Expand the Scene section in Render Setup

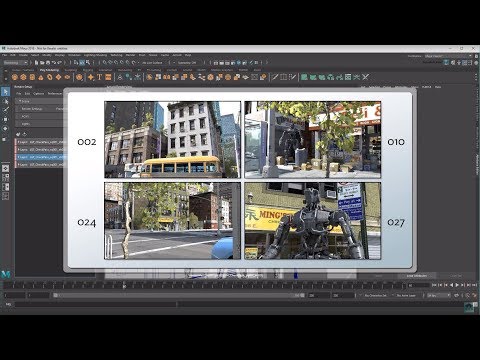[x=40, y=101]
